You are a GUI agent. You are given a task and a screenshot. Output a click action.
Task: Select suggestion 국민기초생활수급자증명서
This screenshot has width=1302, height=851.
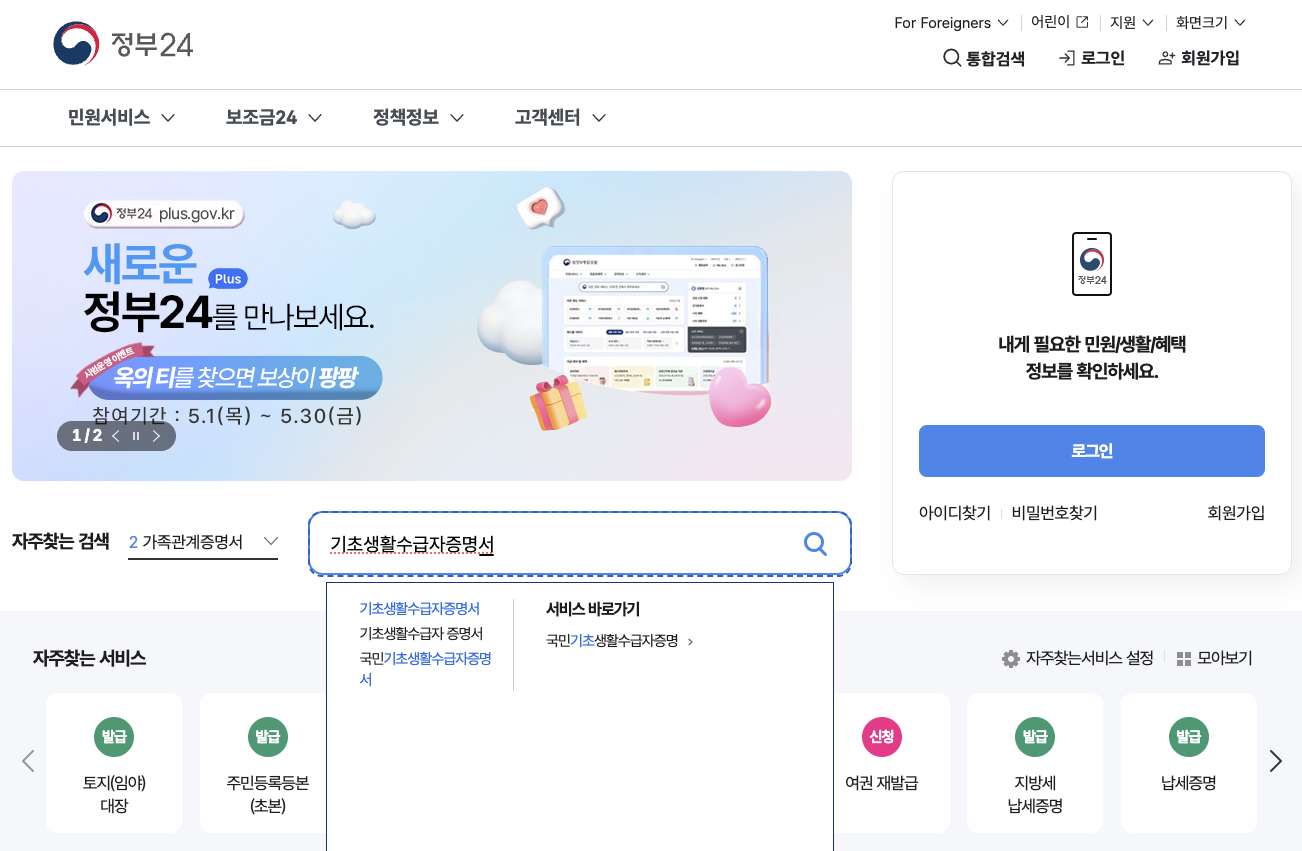425,669
